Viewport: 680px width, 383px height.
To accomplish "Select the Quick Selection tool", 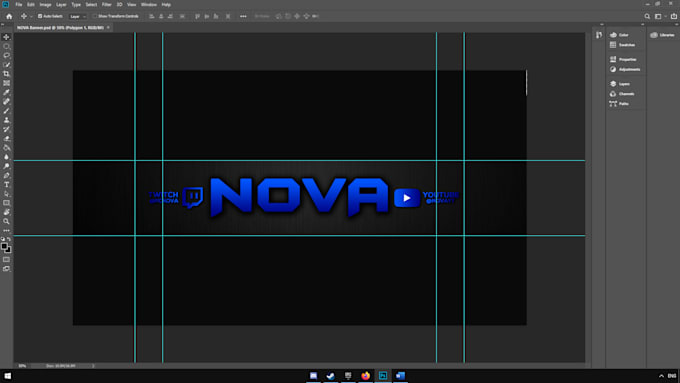I will click(x=6, y=65).
